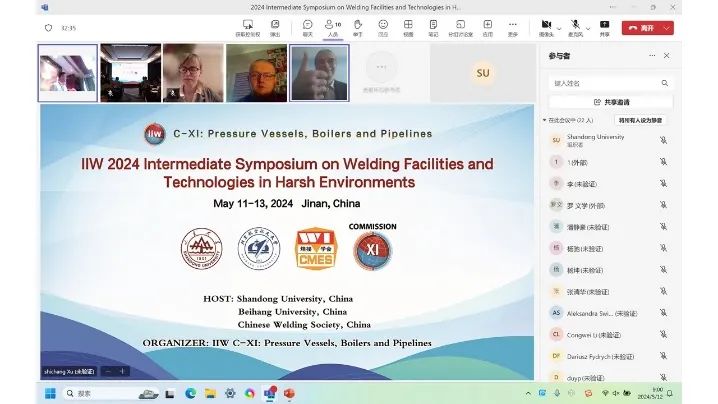Leave the meeting with red button
The height and width of the screenshot is (404, 718).
coord(642,28)
